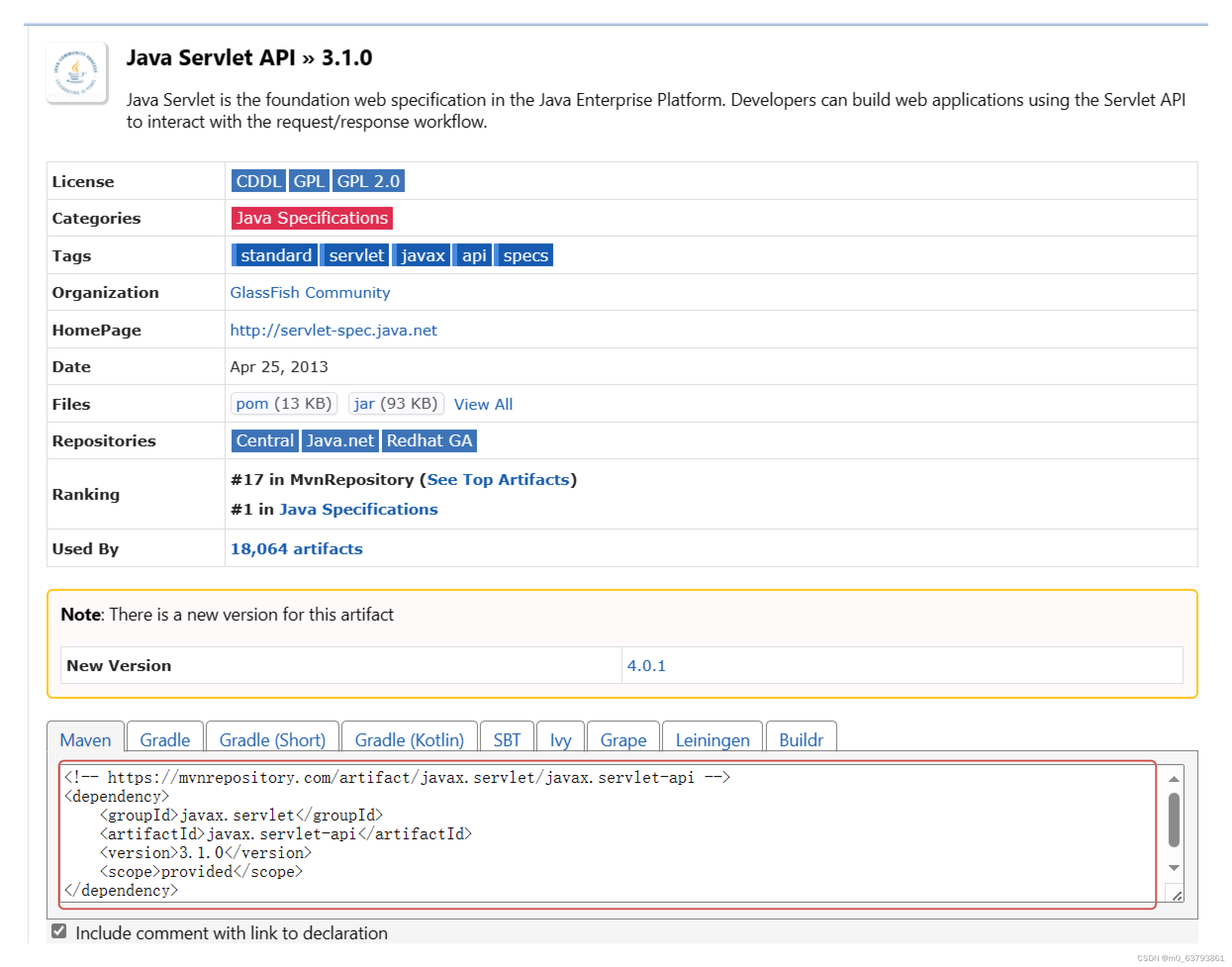Image resolution: width=1232 pixels, height=967 pixels.
Task: Download the jar file
Action: pyautogui.click(x=364, y=403)
